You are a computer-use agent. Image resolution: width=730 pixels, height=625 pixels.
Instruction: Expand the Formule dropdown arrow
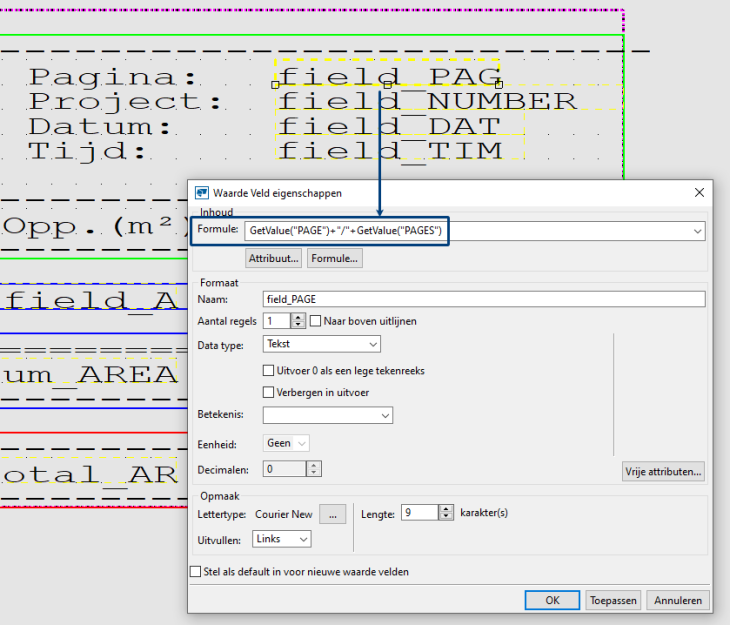697,231
